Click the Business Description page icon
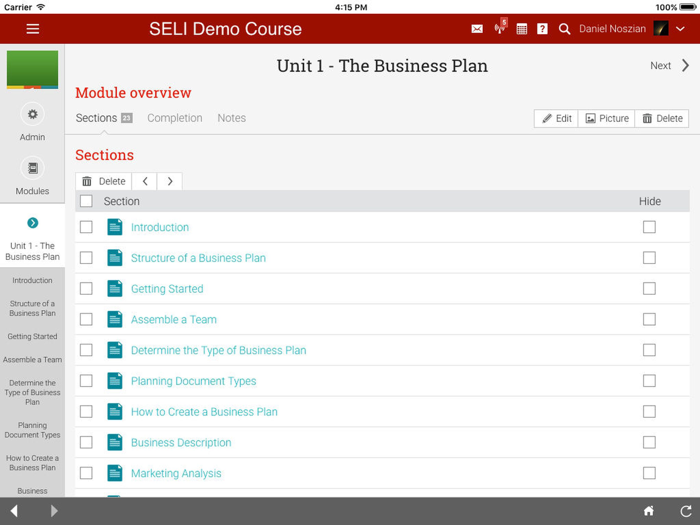Viewport: 700px width, 525px height. (115, 442)
